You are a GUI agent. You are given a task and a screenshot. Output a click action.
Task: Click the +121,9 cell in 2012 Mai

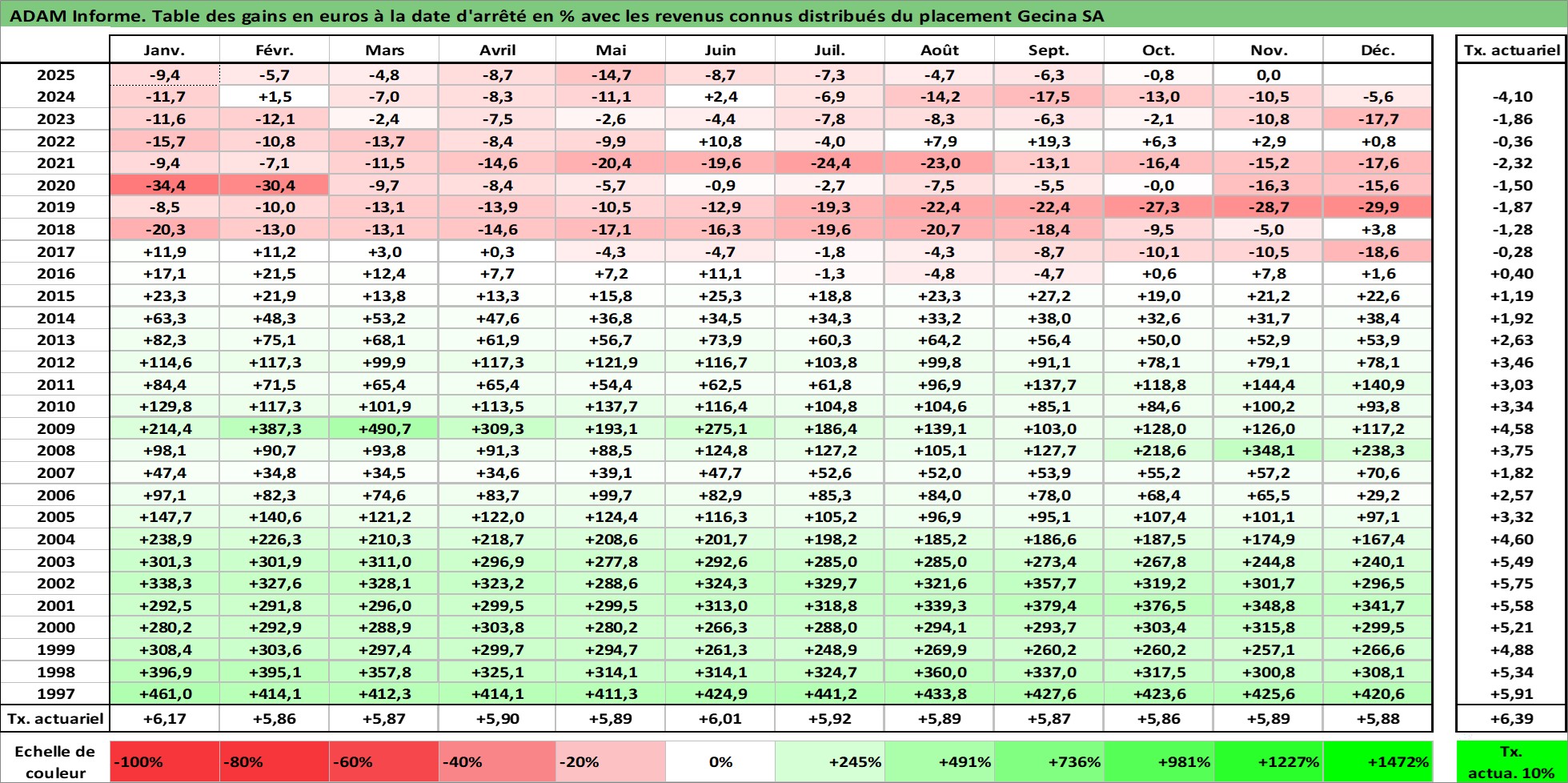[611, 362]
